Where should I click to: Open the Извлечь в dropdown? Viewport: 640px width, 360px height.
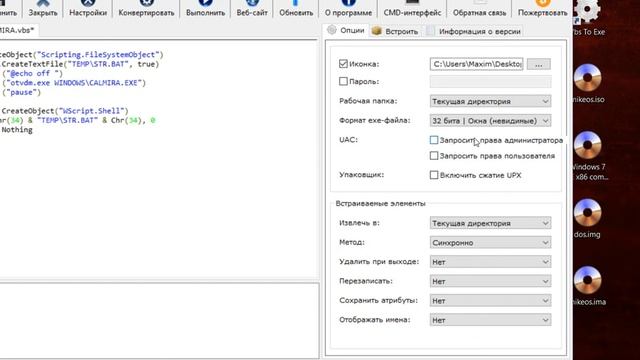[x=490, y=223]
